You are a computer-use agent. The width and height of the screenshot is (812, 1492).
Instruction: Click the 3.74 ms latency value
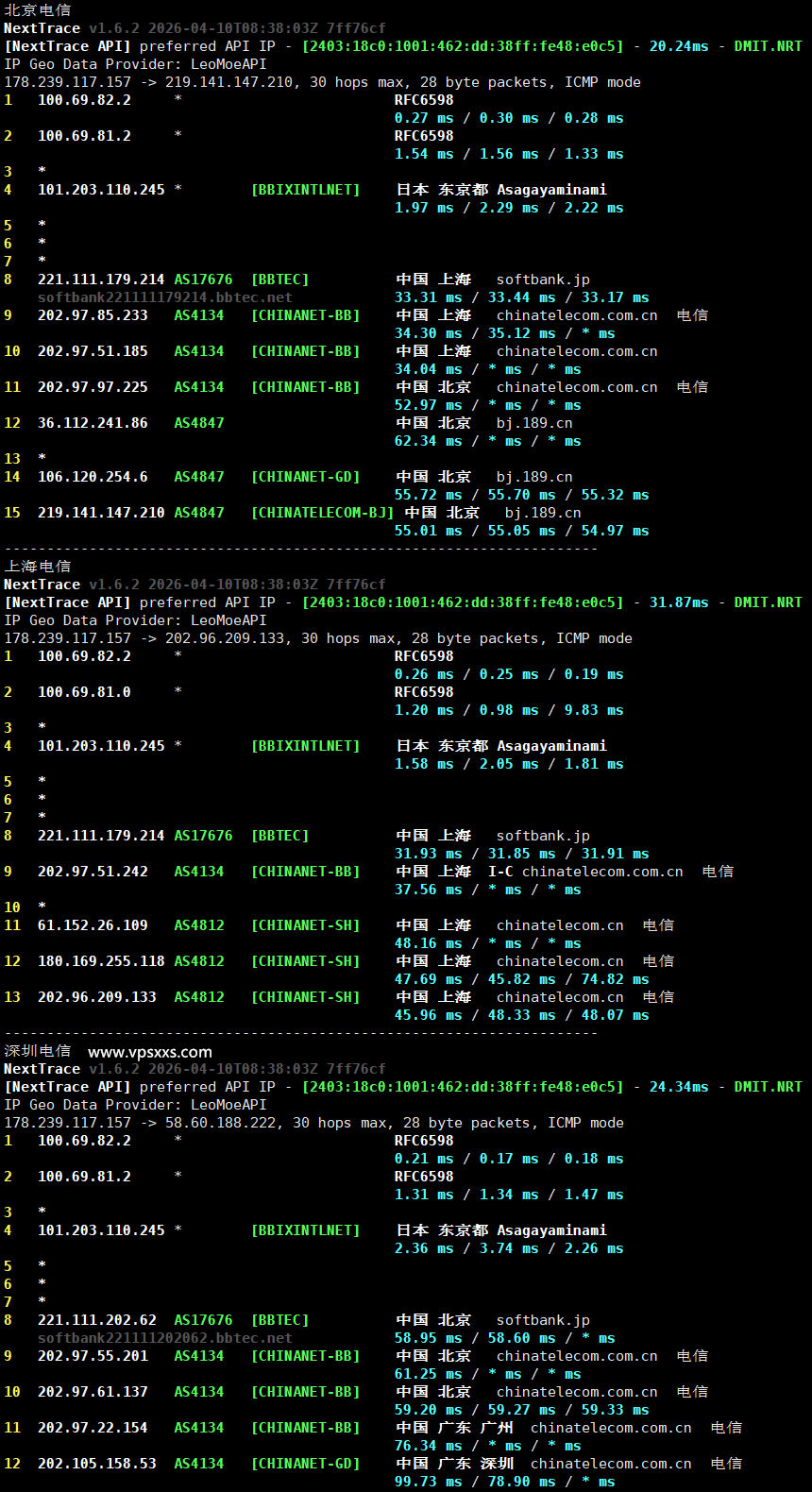pos(509,1248)
